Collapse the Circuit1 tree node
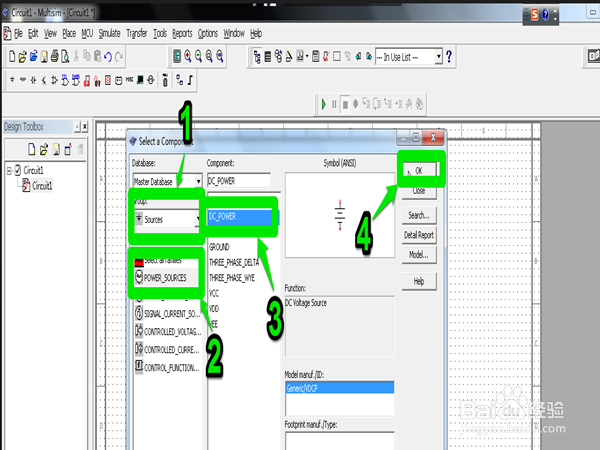 (x=7, y=170)
